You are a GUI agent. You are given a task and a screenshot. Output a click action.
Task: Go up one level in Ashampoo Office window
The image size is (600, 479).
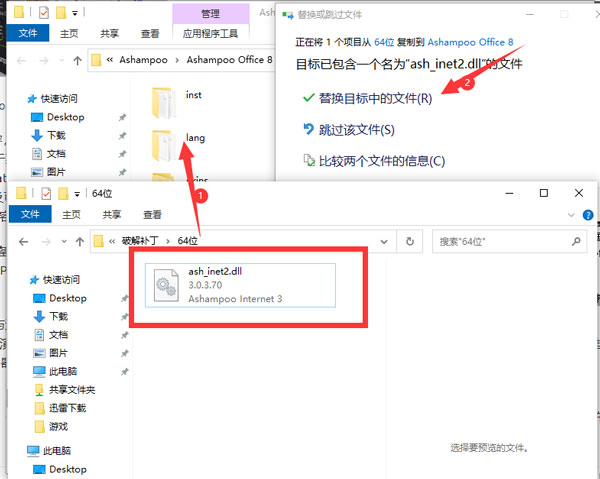(x=77, y=60)
